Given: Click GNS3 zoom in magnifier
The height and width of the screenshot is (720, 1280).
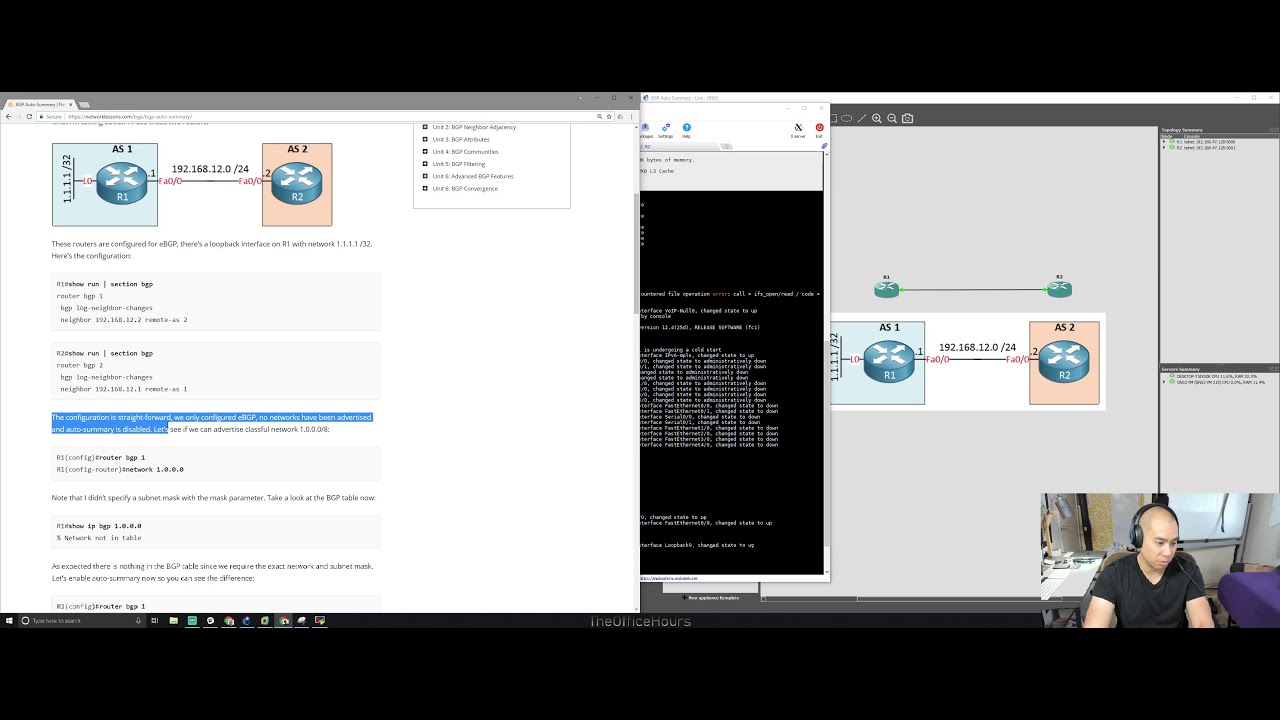Looking at the screenshot, I should coord(877,118).
